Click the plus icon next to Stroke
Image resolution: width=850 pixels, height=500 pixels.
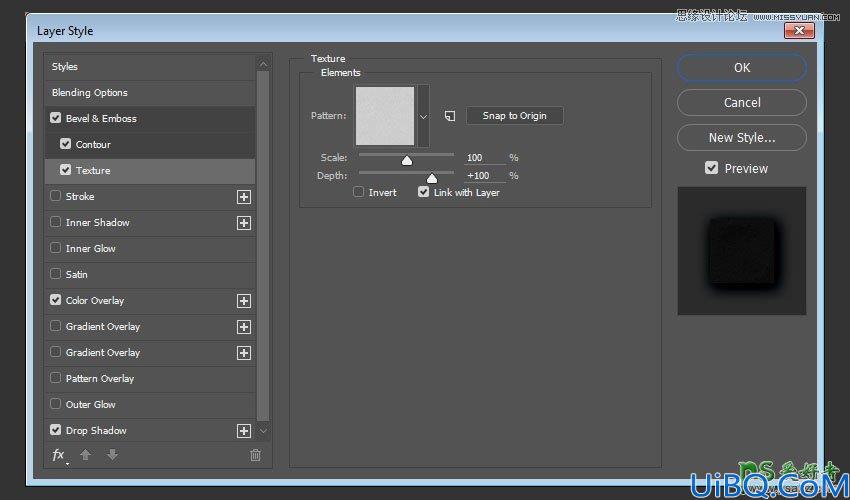tap(244, 197)
